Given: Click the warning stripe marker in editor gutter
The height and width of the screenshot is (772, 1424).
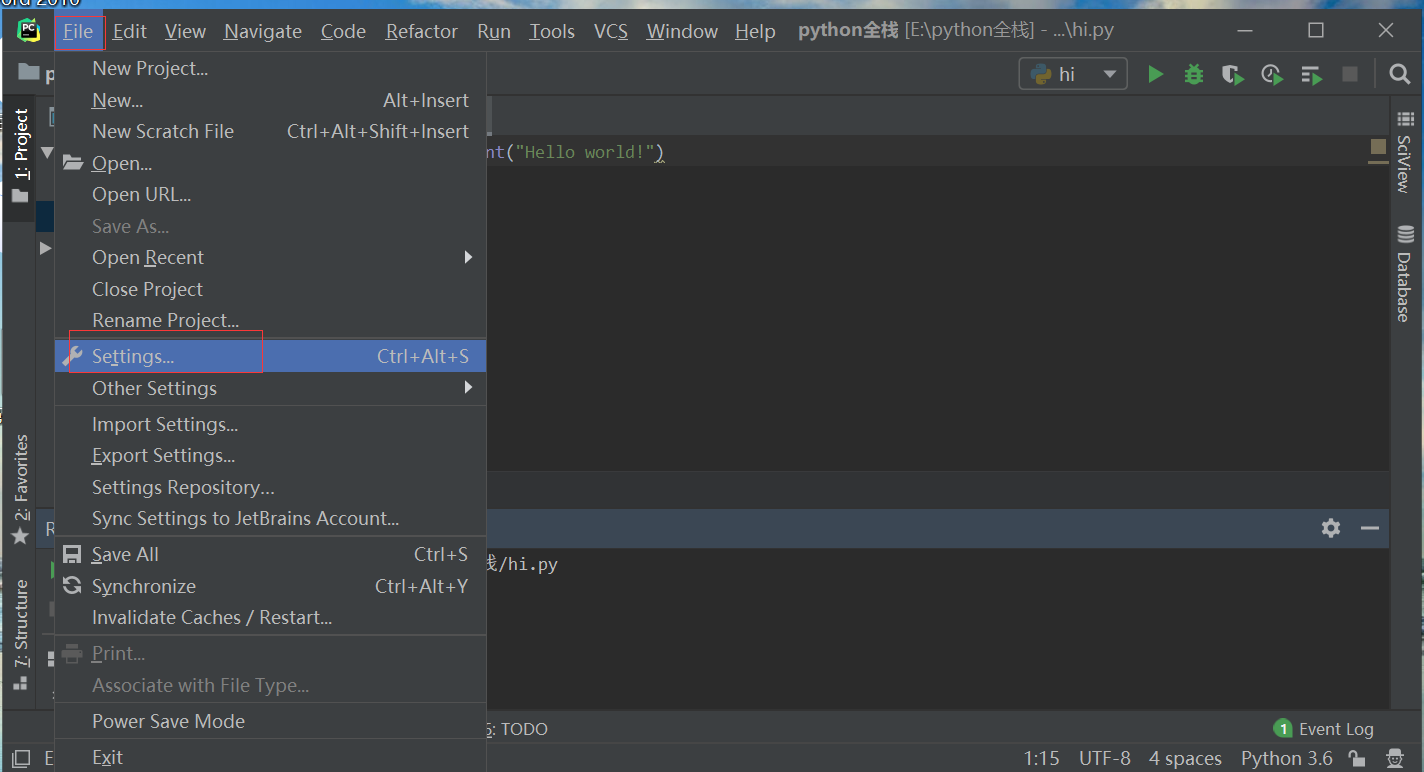Looking at the screenshot, I should (x=1378, y=147).
